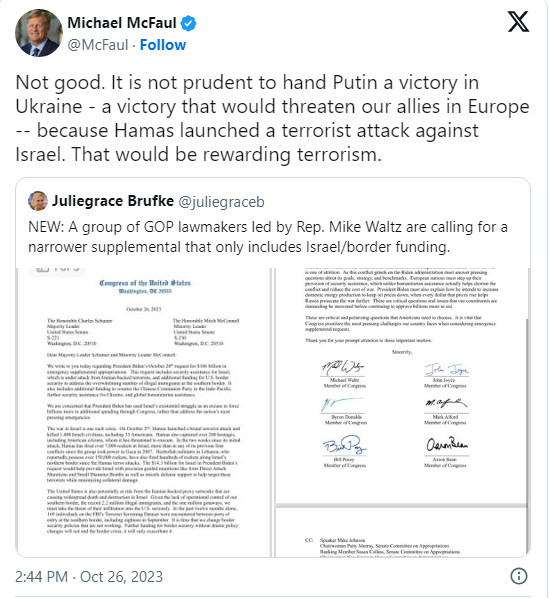
Task: Click the blue verified checkmark badge
Action: click(188, 23)
